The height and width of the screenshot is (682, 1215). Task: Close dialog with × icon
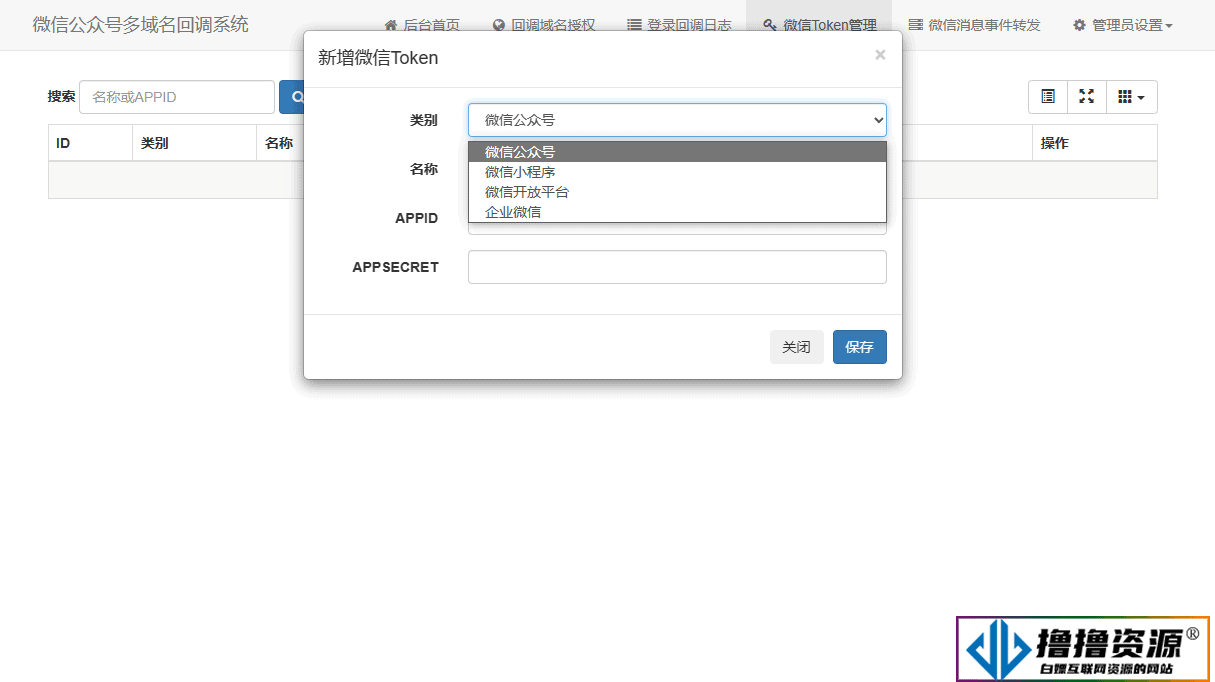click(880, 55)
